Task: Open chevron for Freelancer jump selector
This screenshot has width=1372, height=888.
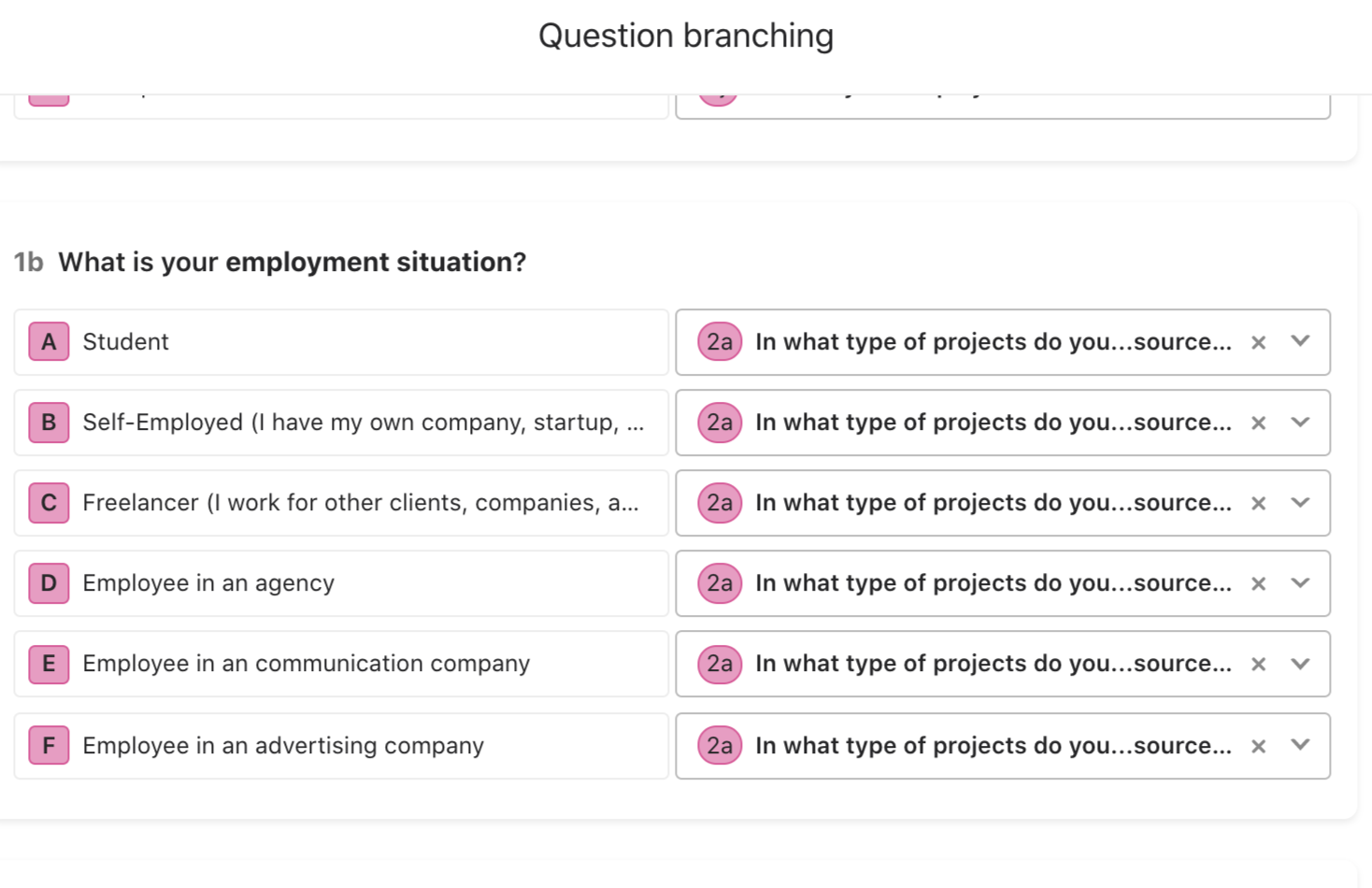Action: click(1300, 503)
